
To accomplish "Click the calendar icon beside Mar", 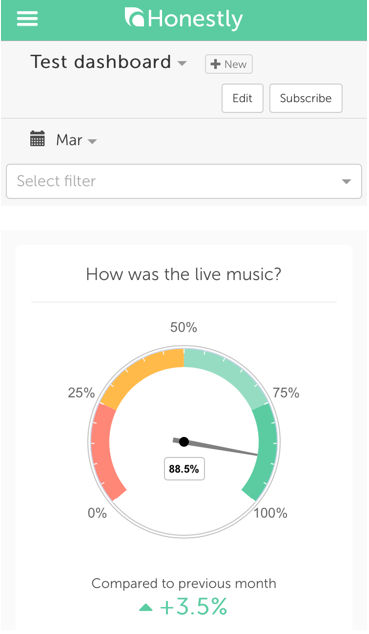I will 37,139.
